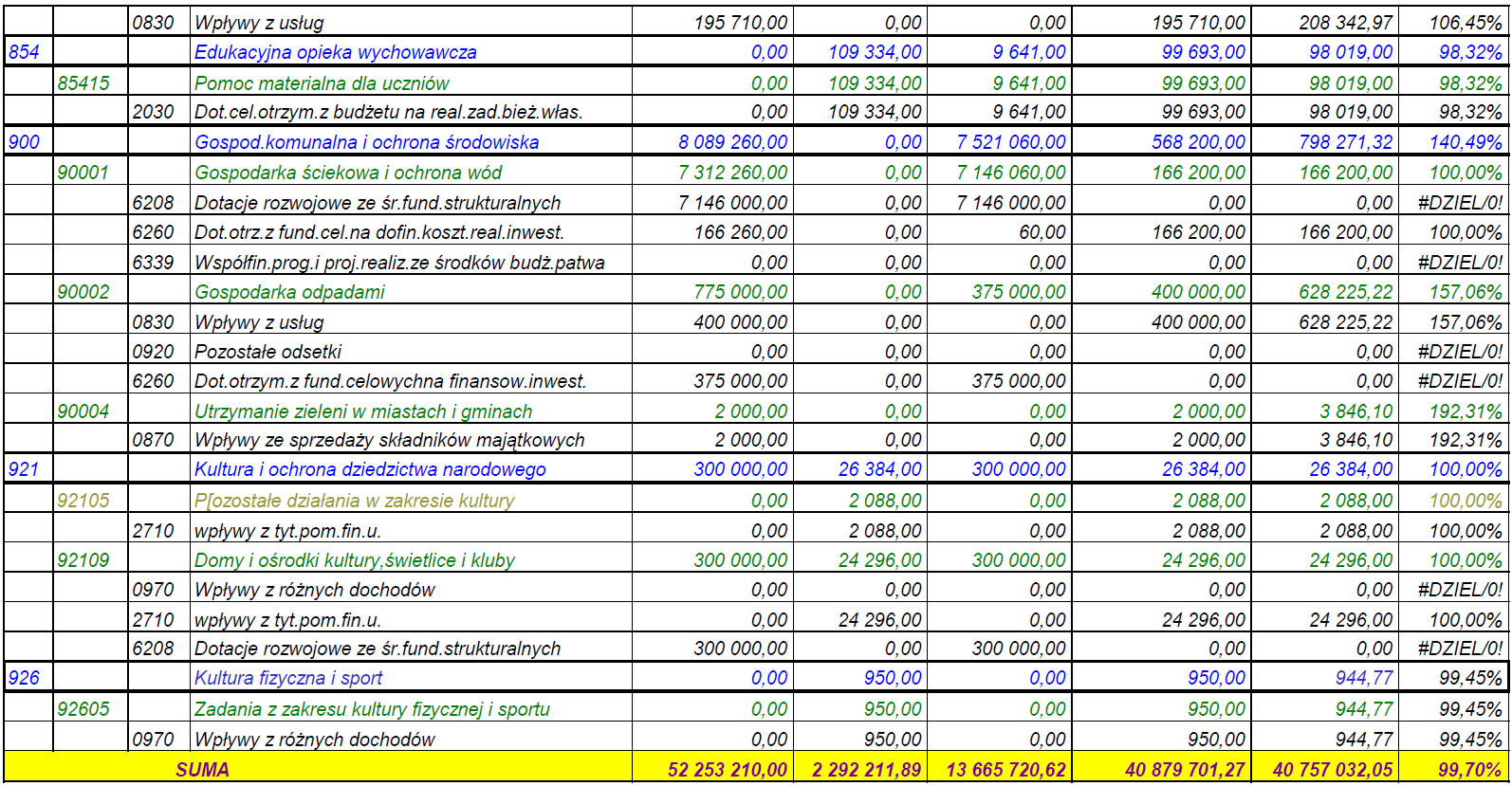
Task: Click percentage 106,45%
Action: tap(1466, 23)
